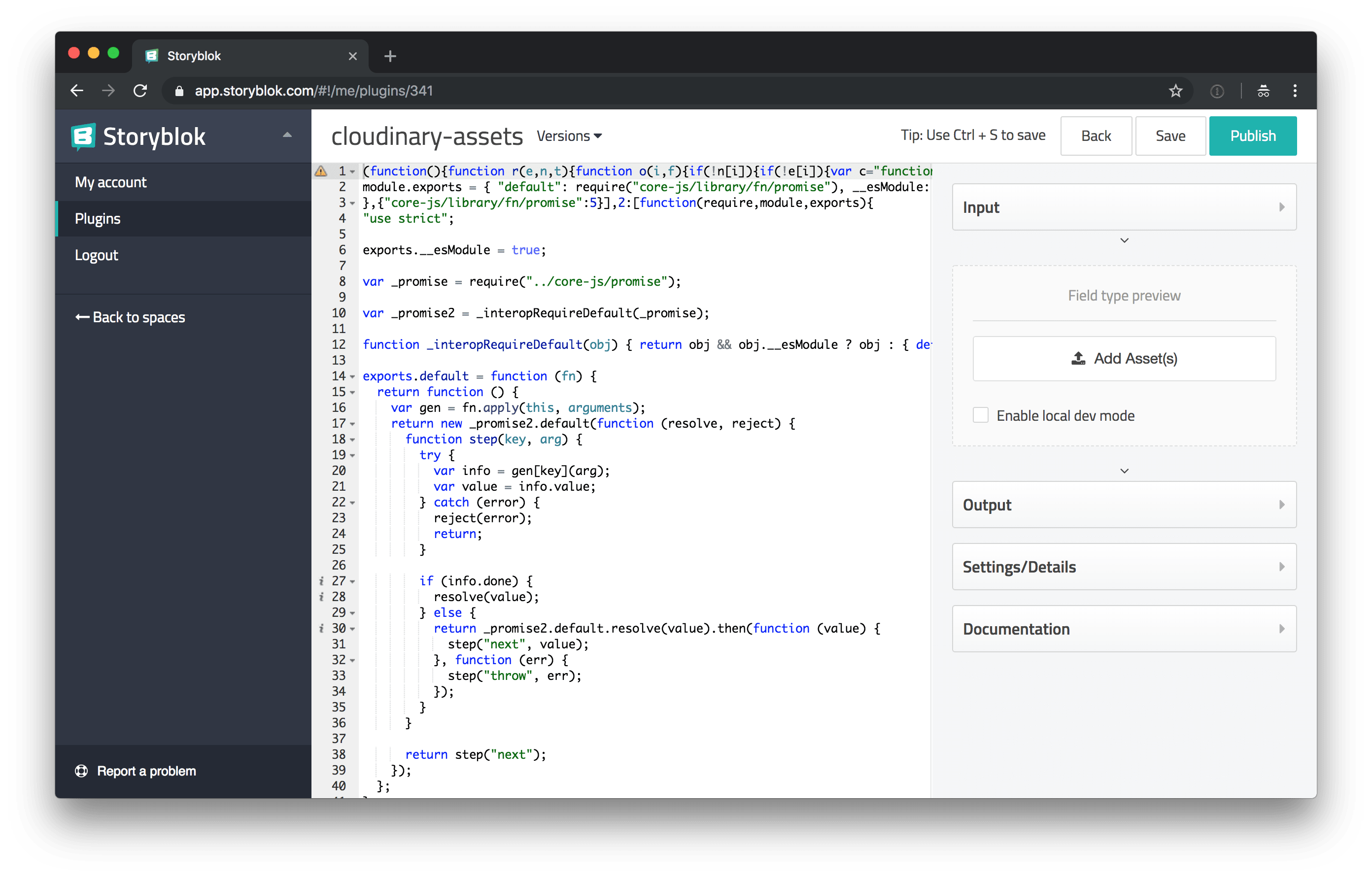Select Logout in the sidebar
This screenshot has height=877, width=1372.
96,255
